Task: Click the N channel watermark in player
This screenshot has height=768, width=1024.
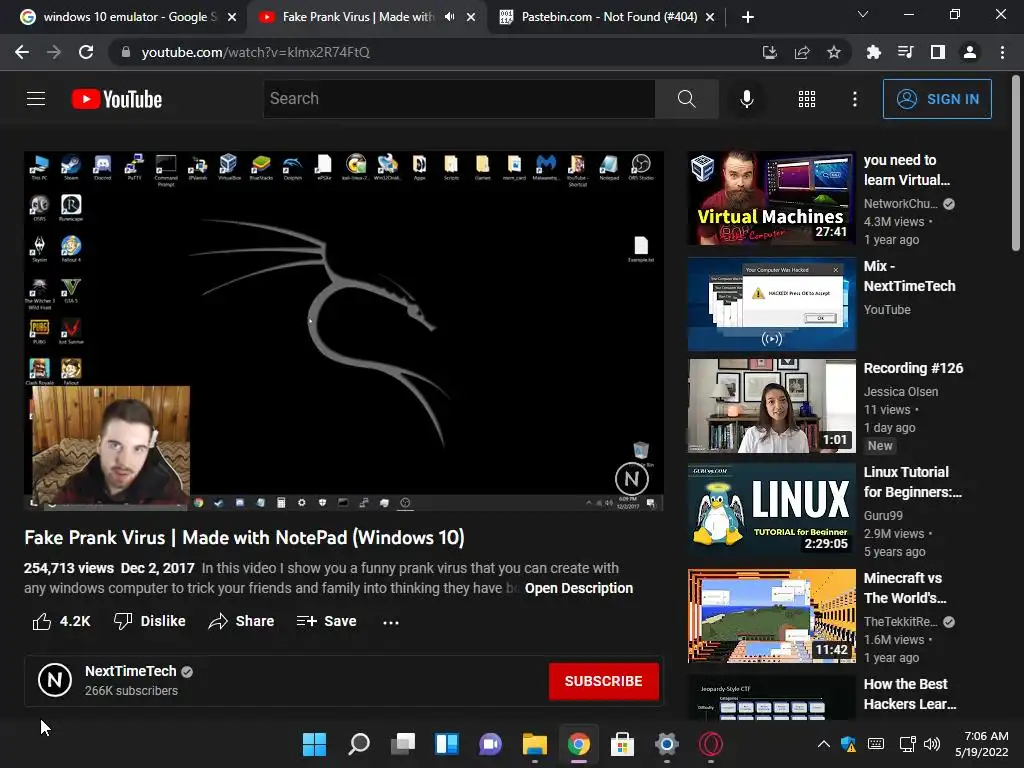Action: click(631, 479)
